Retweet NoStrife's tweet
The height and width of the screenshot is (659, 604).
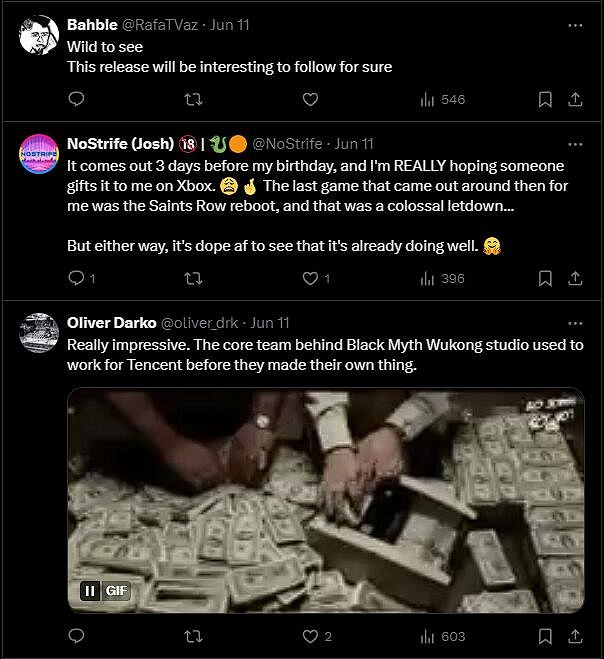click(194, 278)
